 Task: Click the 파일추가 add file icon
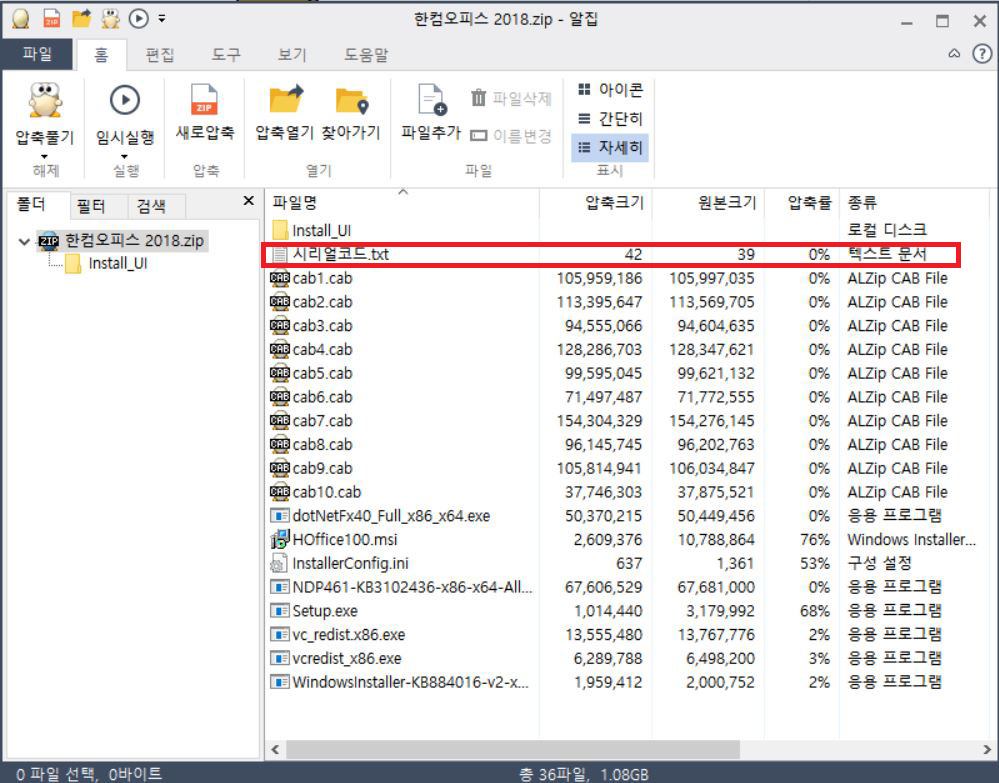pos(431,100)
